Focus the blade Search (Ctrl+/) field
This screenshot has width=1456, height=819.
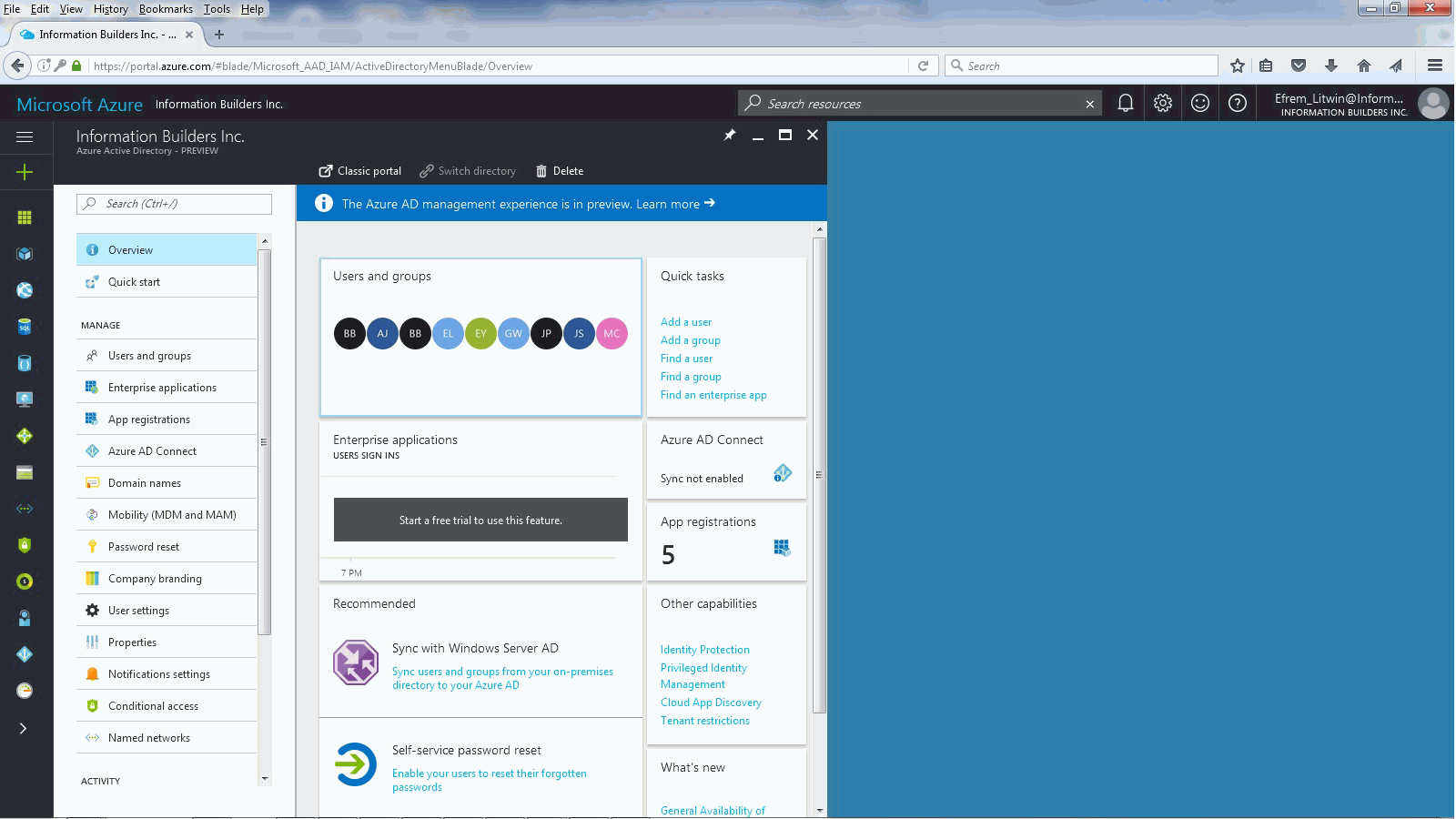click(x=174, y=204)
